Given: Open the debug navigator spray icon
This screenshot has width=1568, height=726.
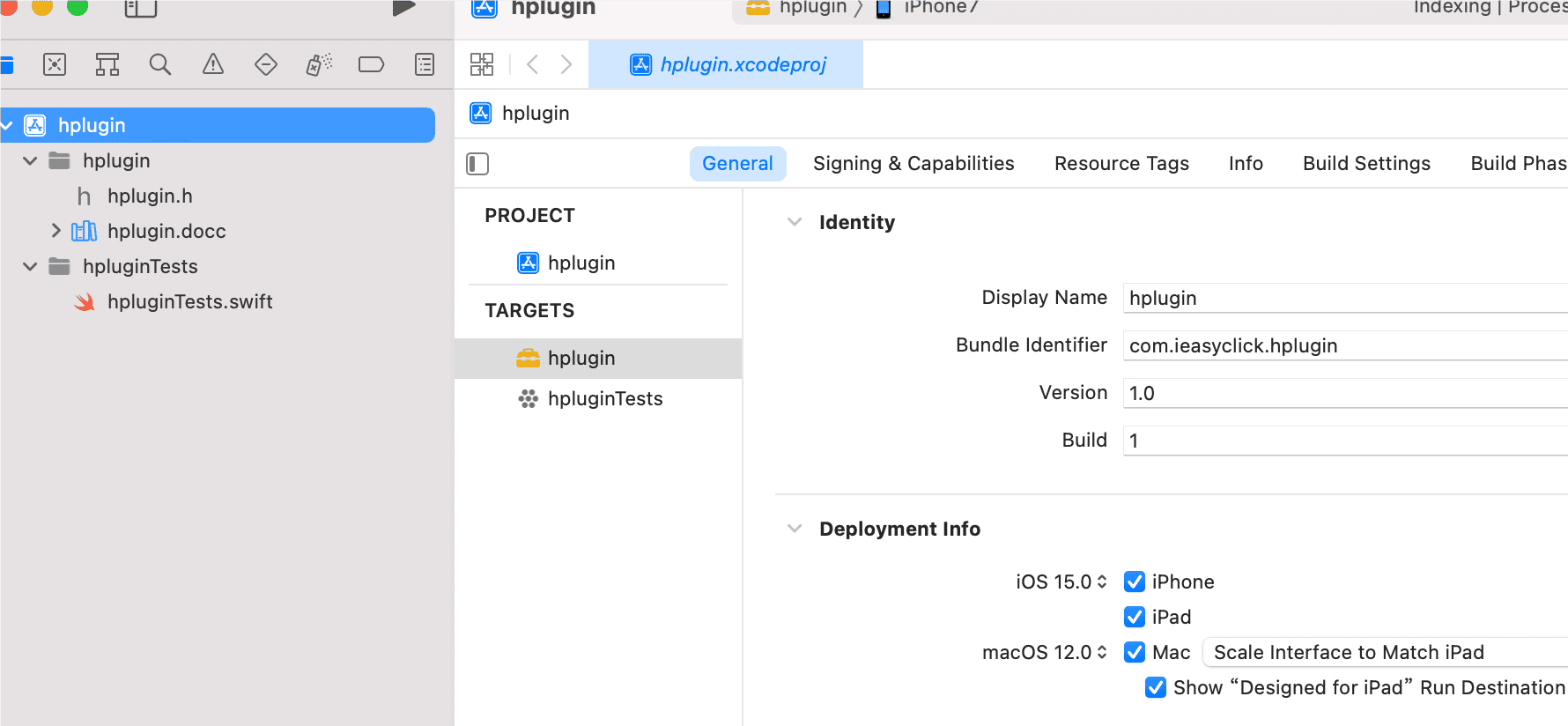Looking at the screenshot, I should pyautogui.click(x=319, y=64).
